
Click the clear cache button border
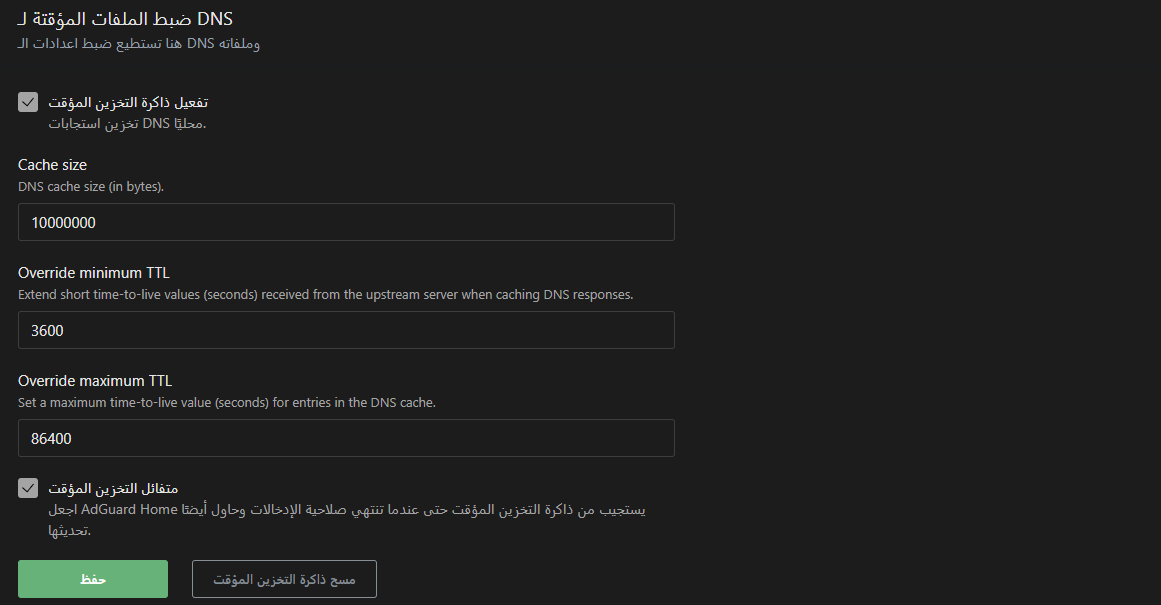(284, 578)
